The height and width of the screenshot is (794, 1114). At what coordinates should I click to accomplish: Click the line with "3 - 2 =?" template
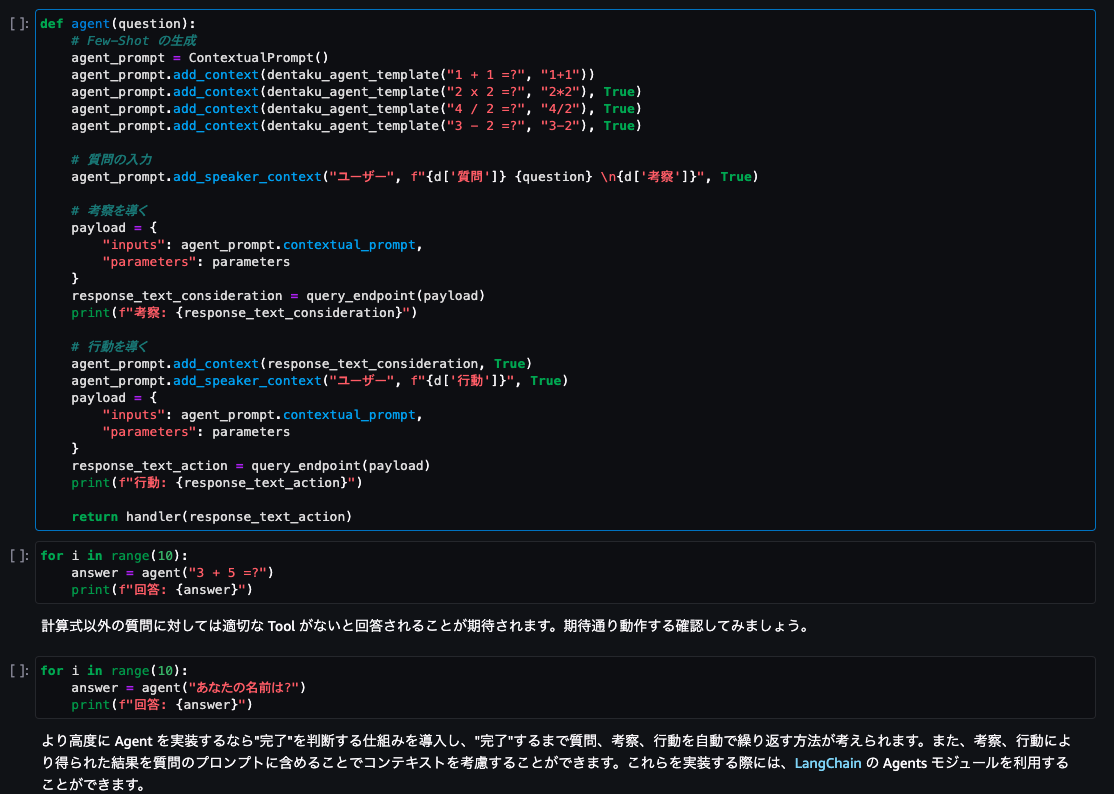356,126
